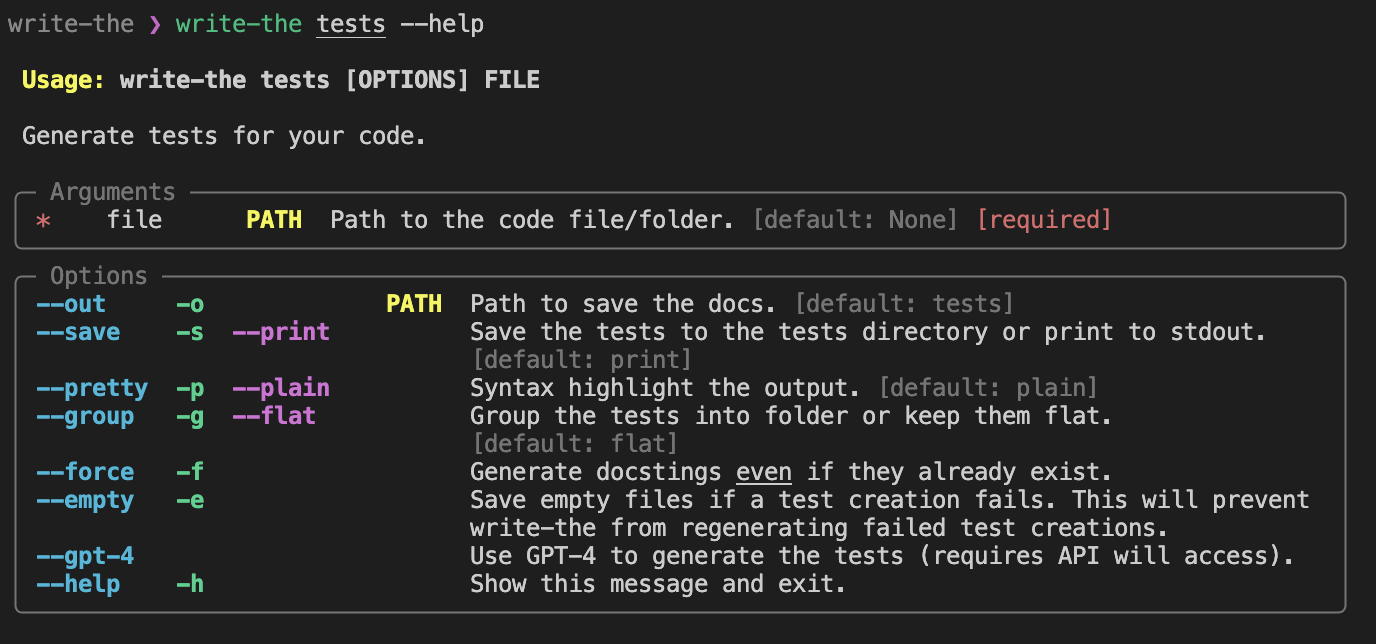Click the --group option flag
1376x644 pixels.
[x=84, y=416]
